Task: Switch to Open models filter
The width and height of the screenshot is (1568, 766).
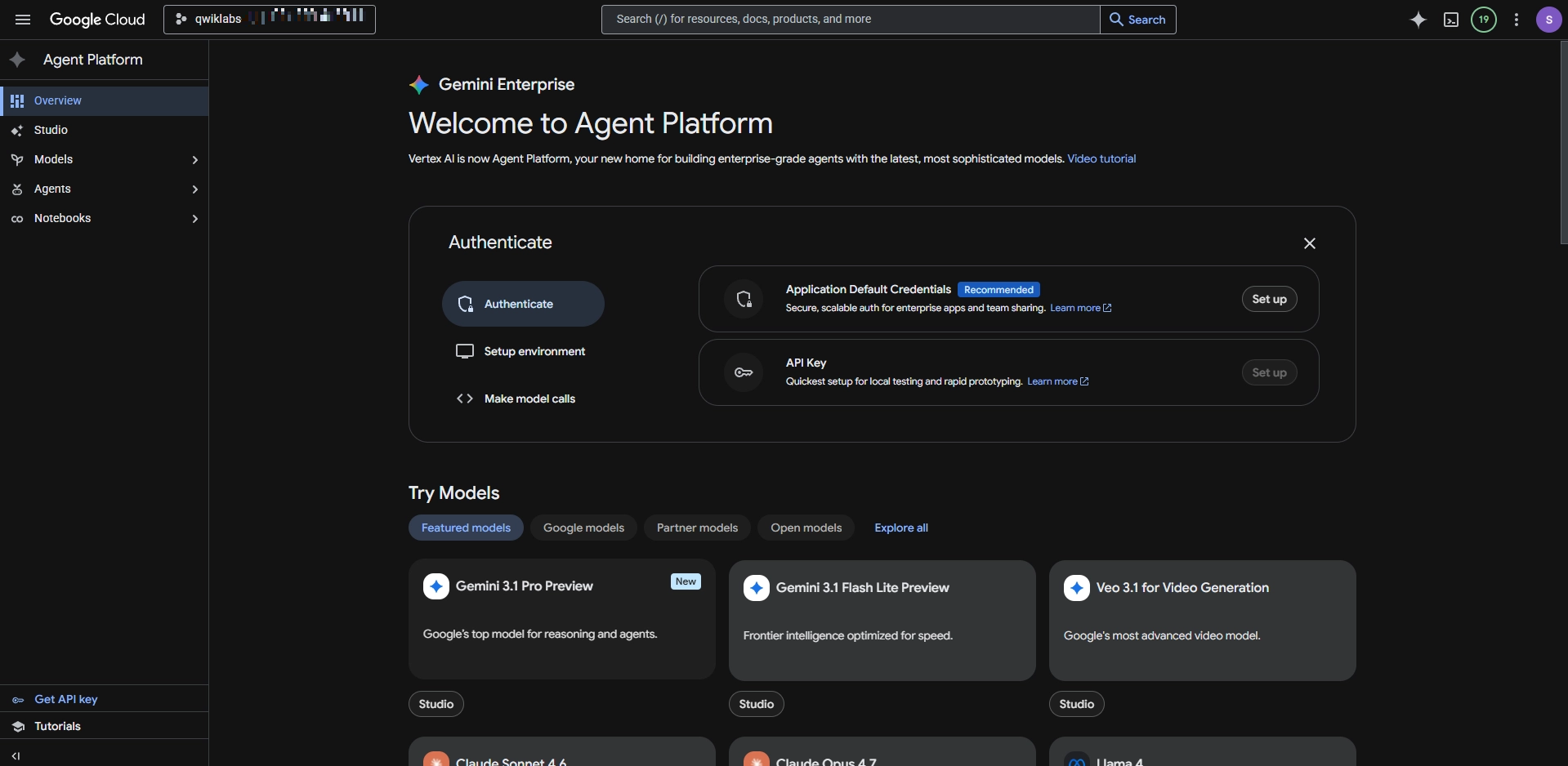Action: [806, 528]
